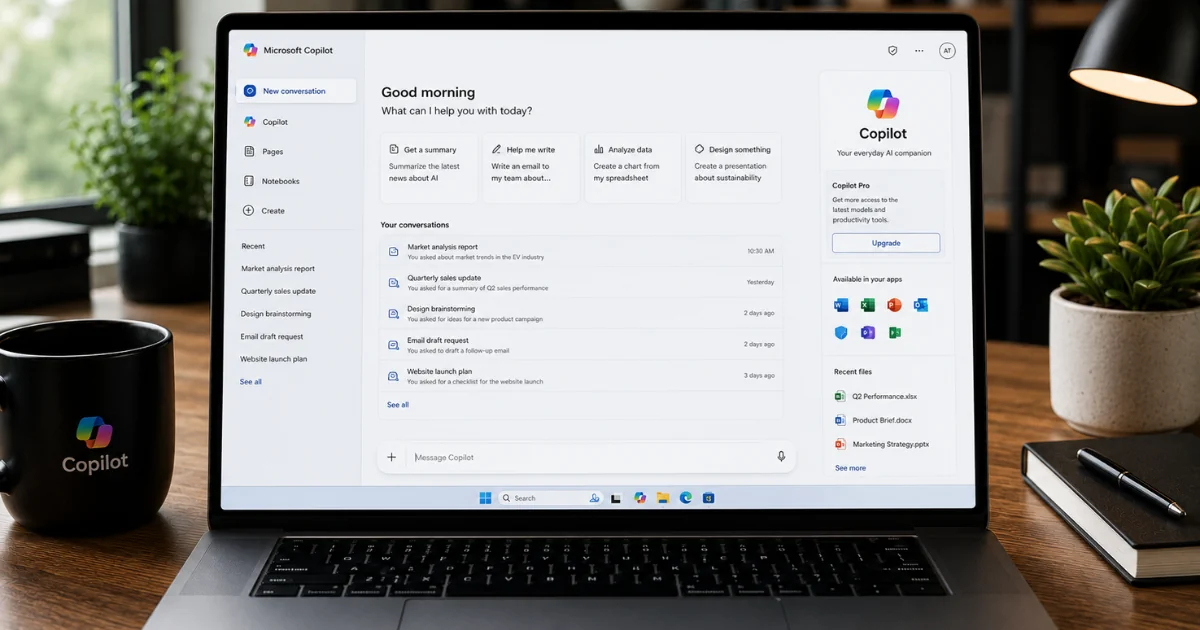Open Marketing Strategy.pptx recent file
The image size is (1200, 630).
[x=882, y=444]
